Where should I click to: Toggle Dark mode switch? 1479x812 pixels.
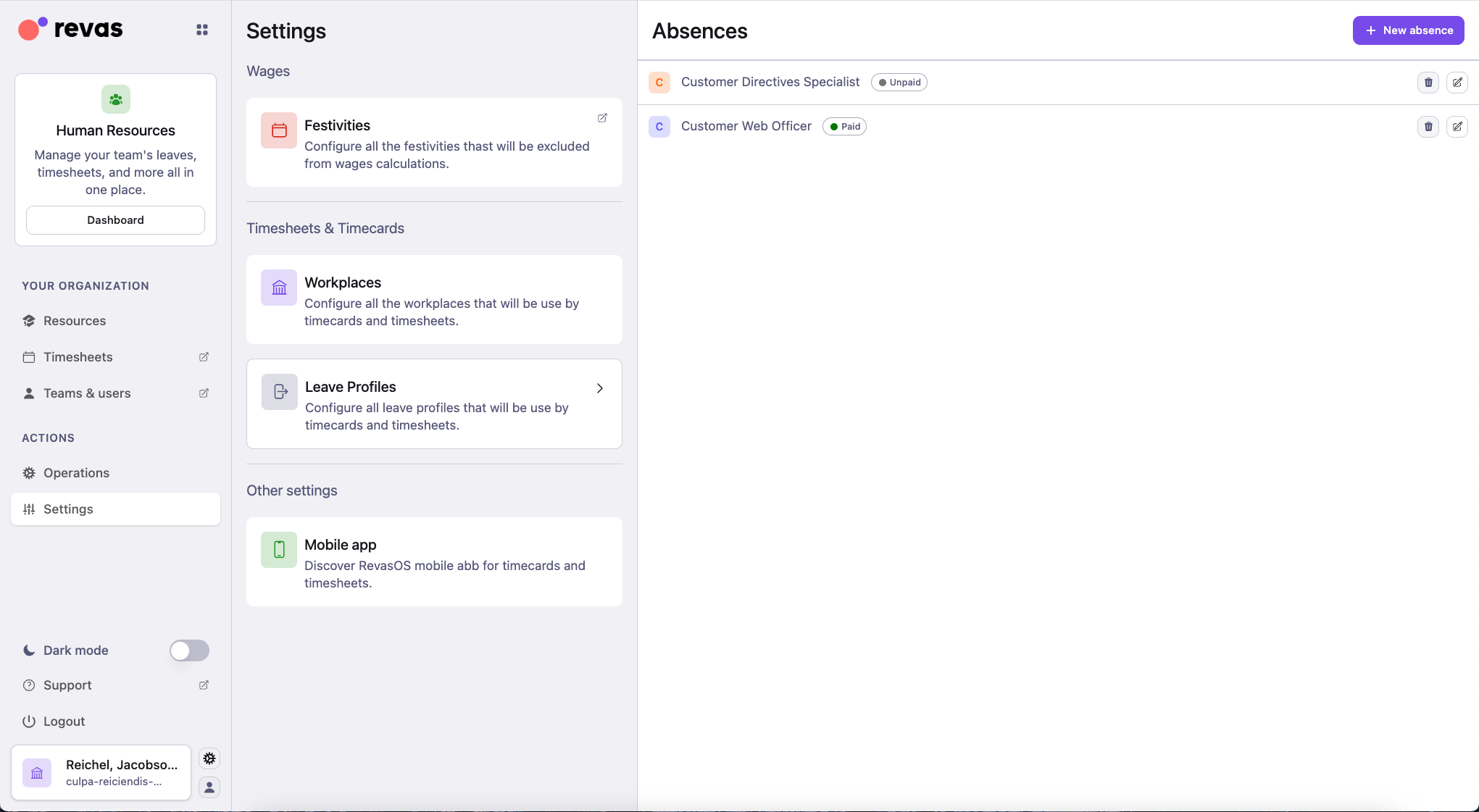tap(189, 650)
